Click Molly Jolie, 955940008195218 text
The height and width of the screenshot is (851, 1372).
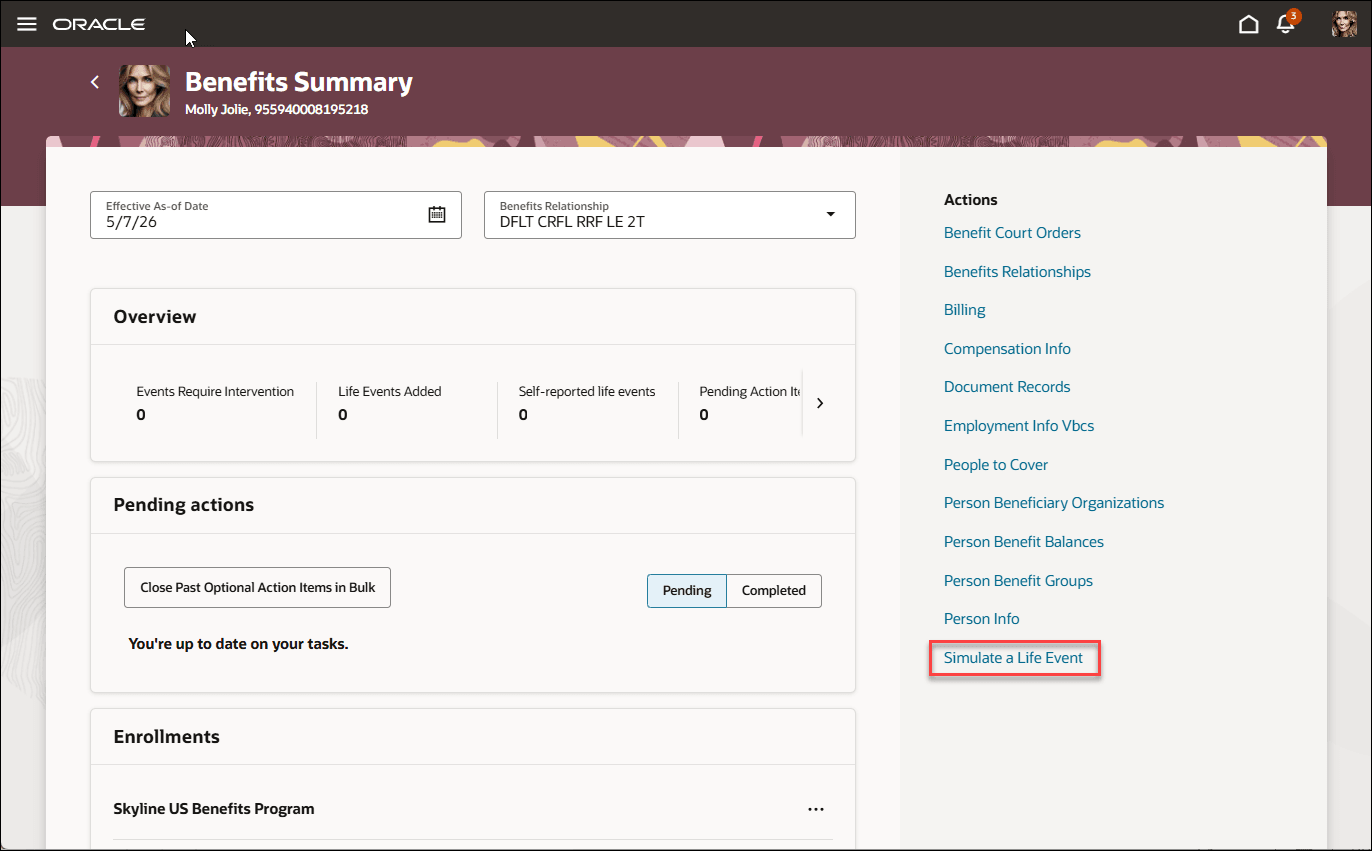tap(276, 109)
